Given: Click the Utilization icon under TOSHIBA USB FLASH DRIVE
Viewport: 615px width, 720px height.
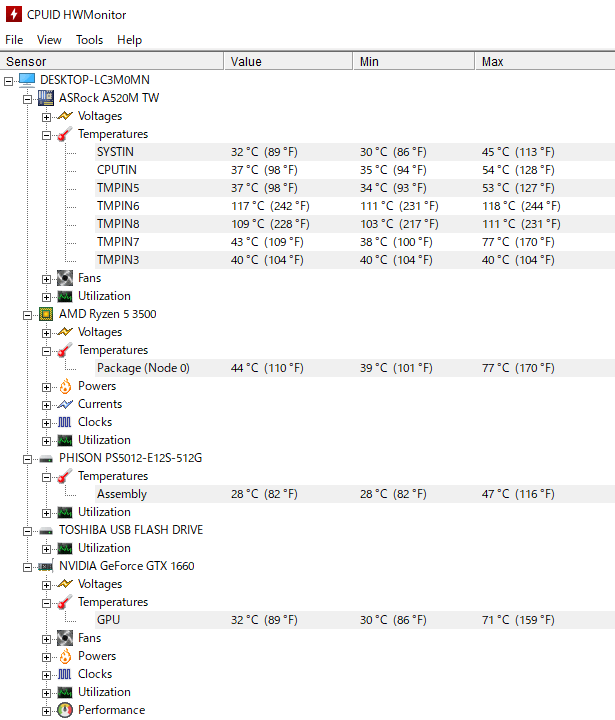Looking at the screenshot, I should click(65, 548).
